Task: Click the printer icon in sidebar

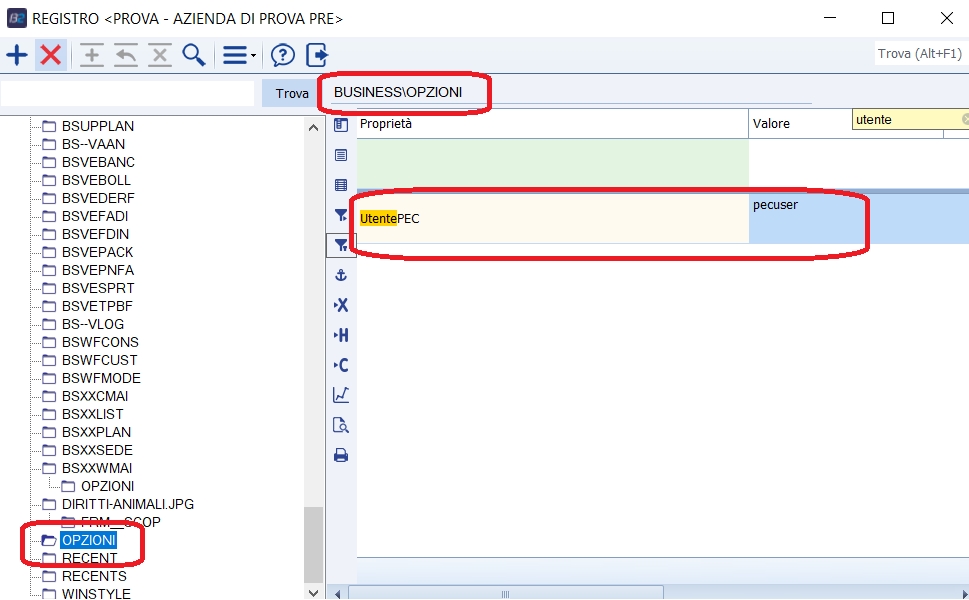Action: (341, 455)
